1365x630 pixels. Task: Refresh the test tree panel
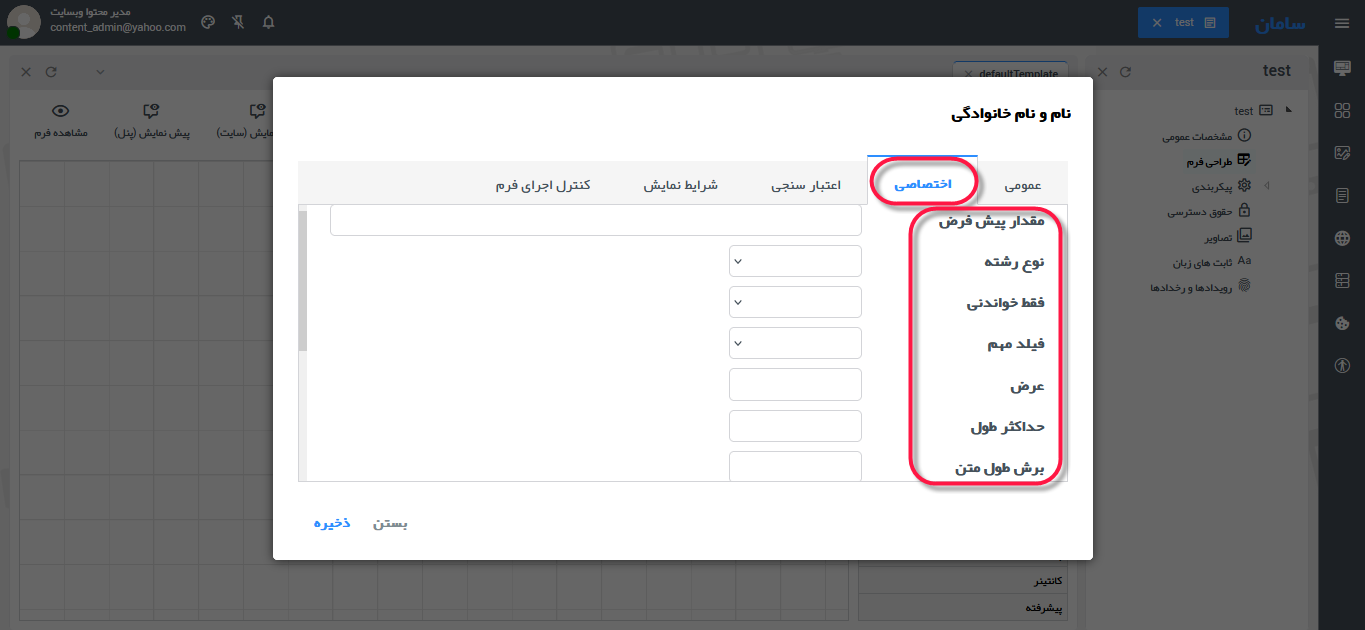tap(1125, 72)
